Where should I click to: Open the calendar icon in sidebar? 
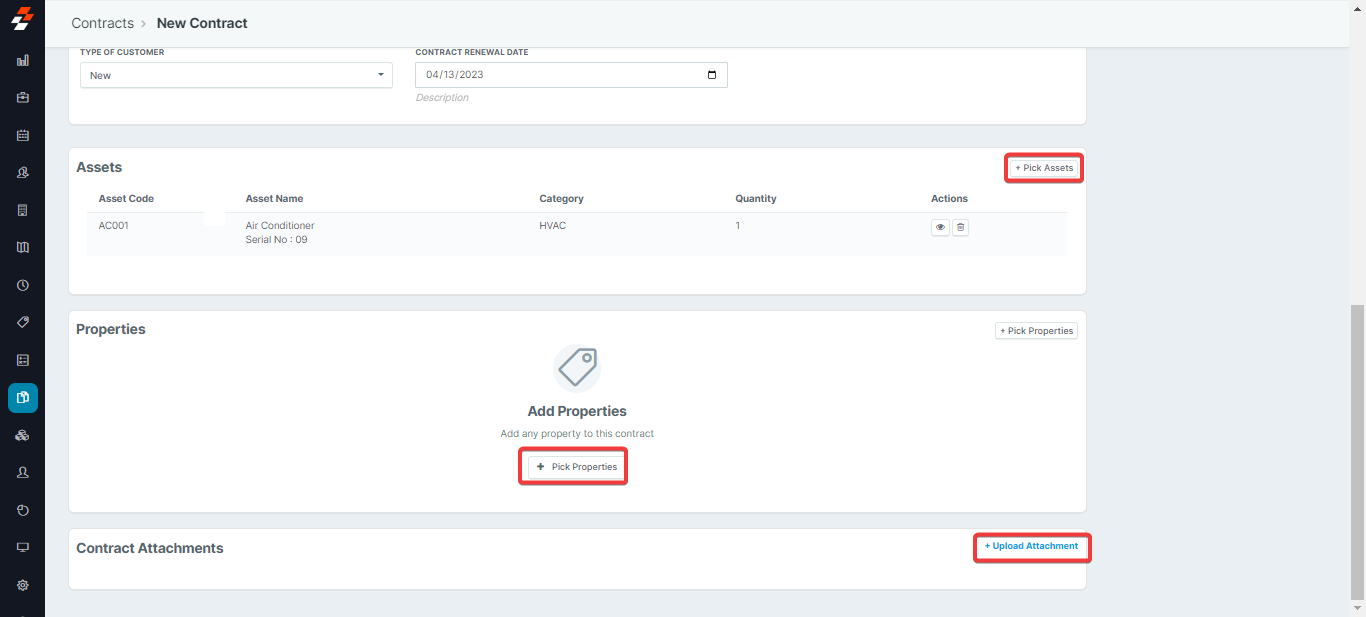(x=23, y=135)
